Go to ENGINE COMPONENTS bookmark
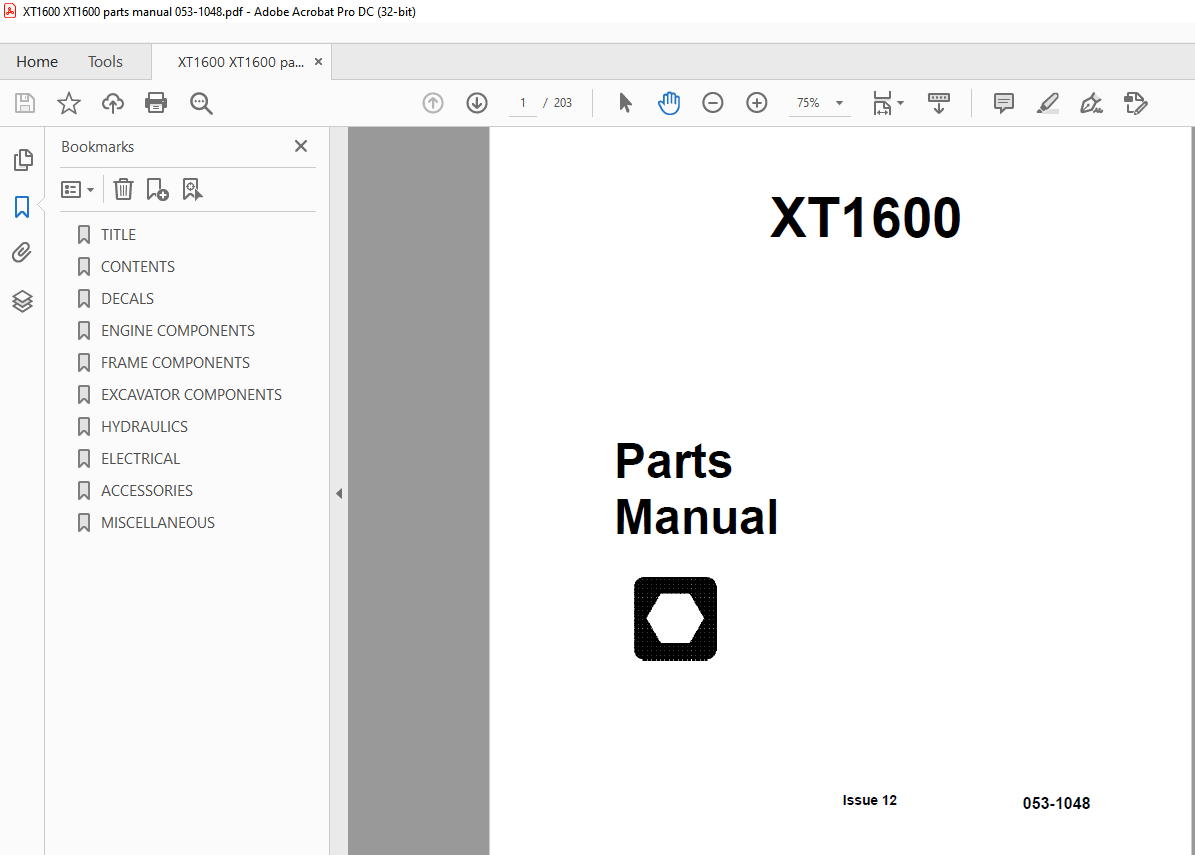Image resolution: width=1195 pixels, height=855 pixels. pyautogui.click(x=178, y=331)
